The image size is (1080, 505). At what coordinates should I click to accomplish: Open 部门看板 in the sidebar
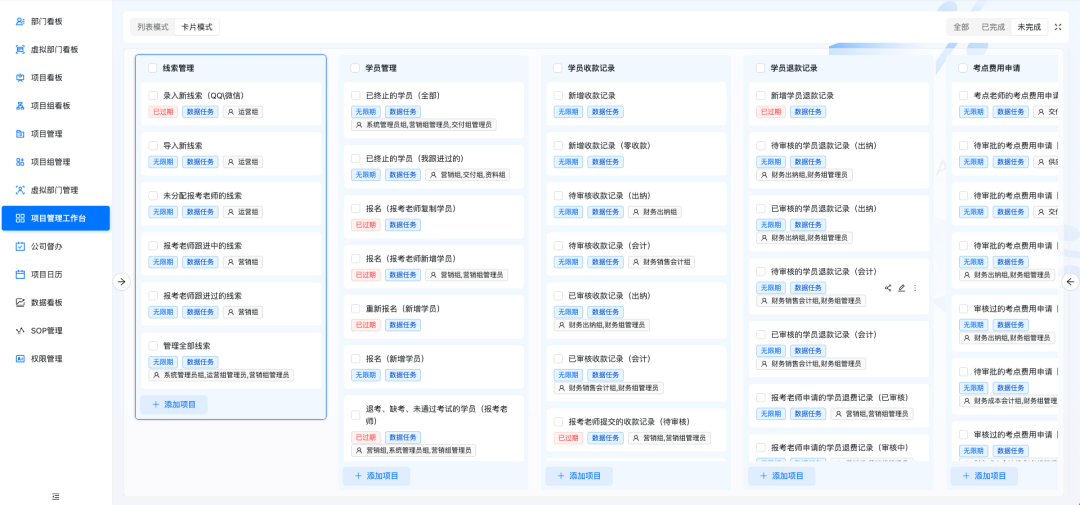[55, 21]
